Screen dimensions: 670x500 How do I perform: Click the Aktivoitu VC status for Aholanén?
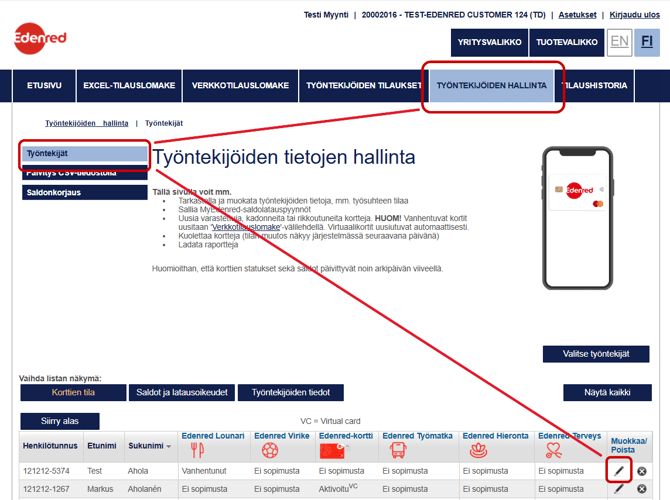point(338,488)
